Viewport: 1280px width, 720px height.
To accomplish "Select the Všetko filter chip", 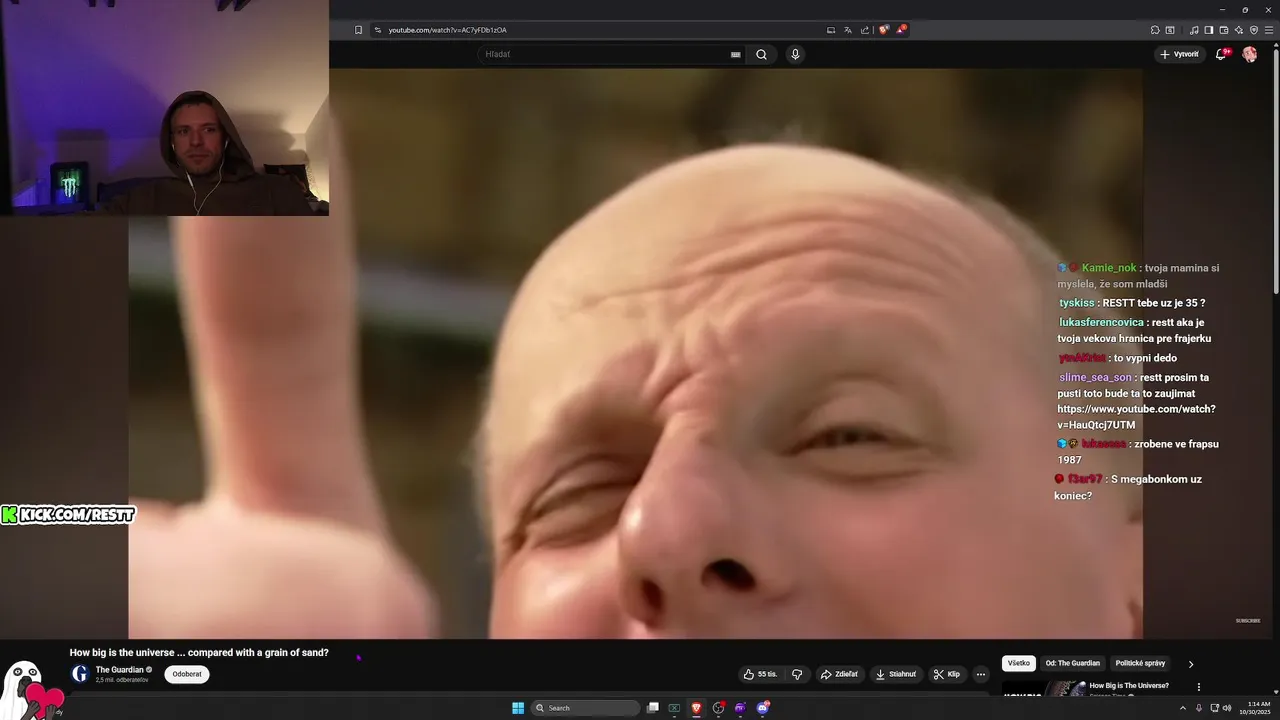I will [x=1019, y=663].
